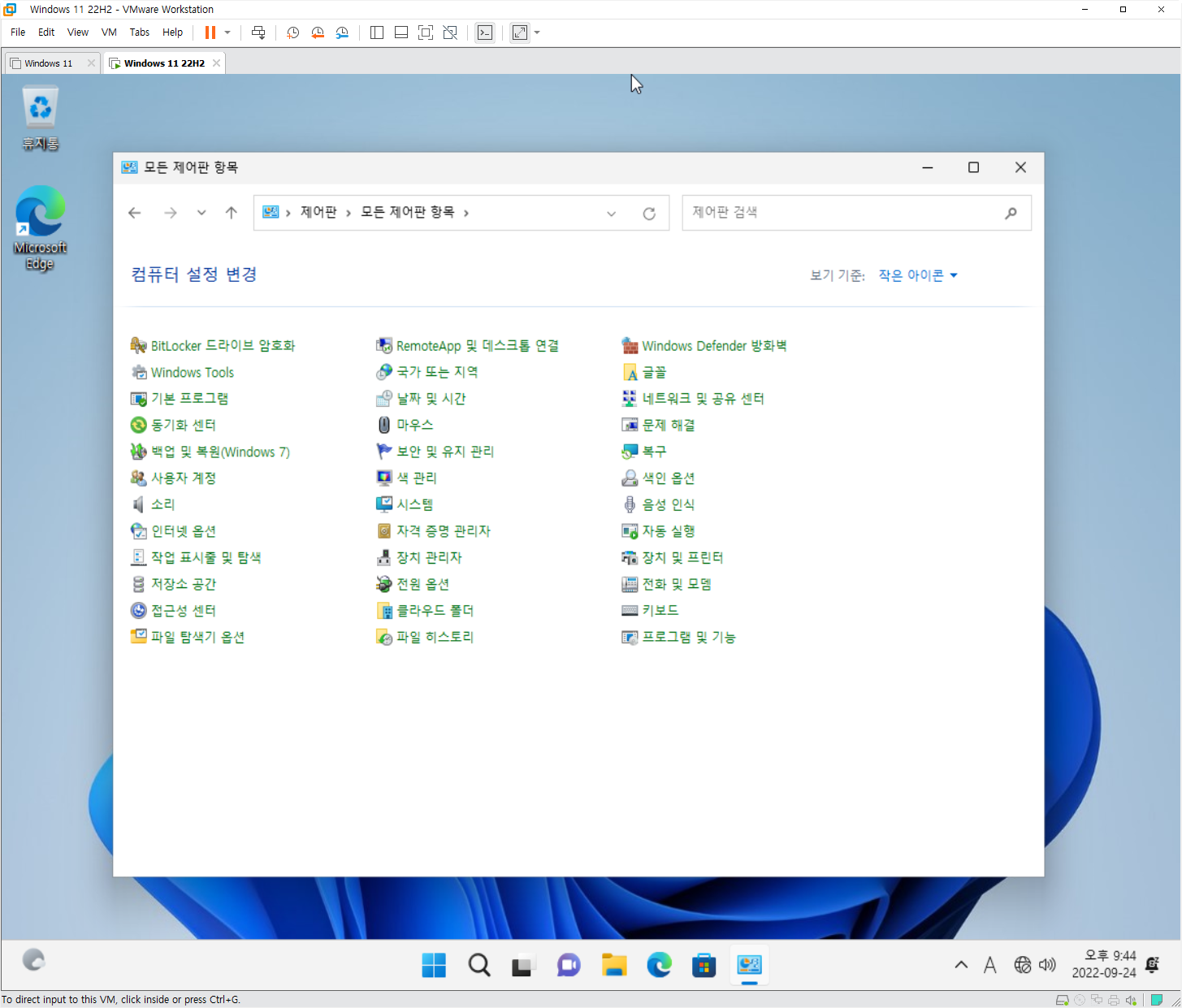Click VMware pause VM toolbar button
This screenshot has width=1182, height=1008.
coord(210,32)
